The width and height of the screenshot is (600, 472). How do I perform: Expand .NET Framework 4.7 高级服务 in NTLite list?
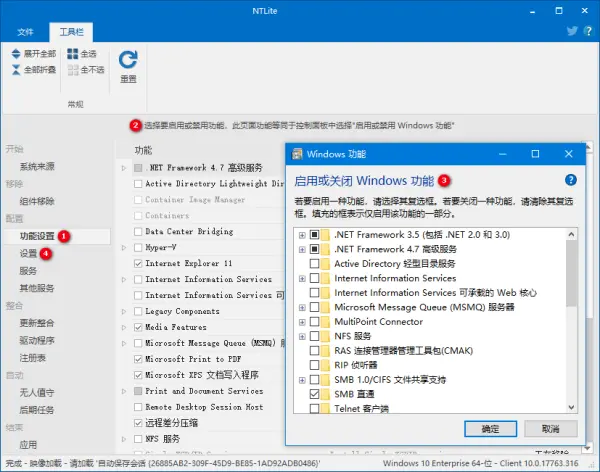(124, 168)
